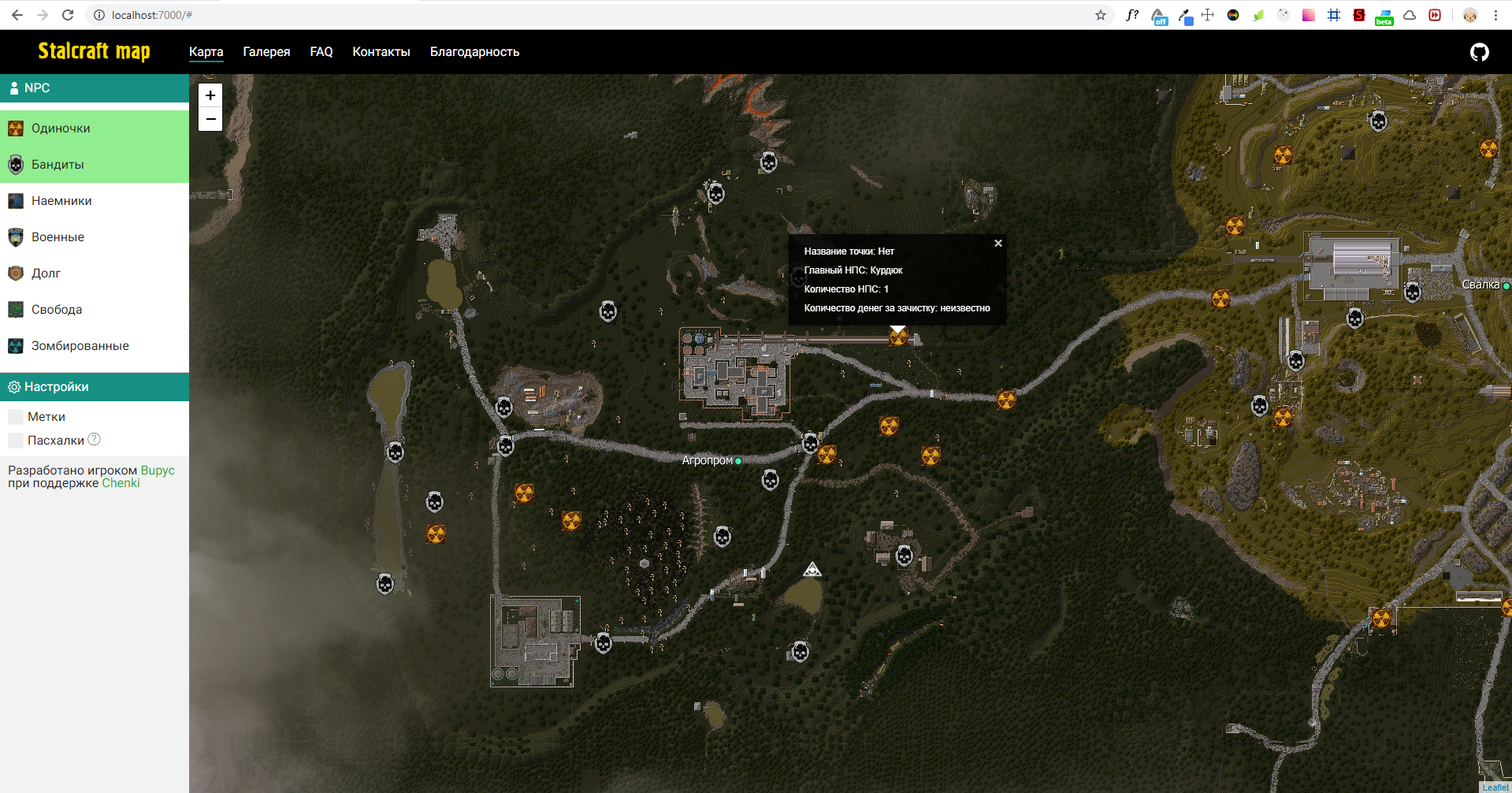This screenshot has height=793, width=1512.
Task: Collapse the Настройки section header
Action: click(x=95, y=387)
